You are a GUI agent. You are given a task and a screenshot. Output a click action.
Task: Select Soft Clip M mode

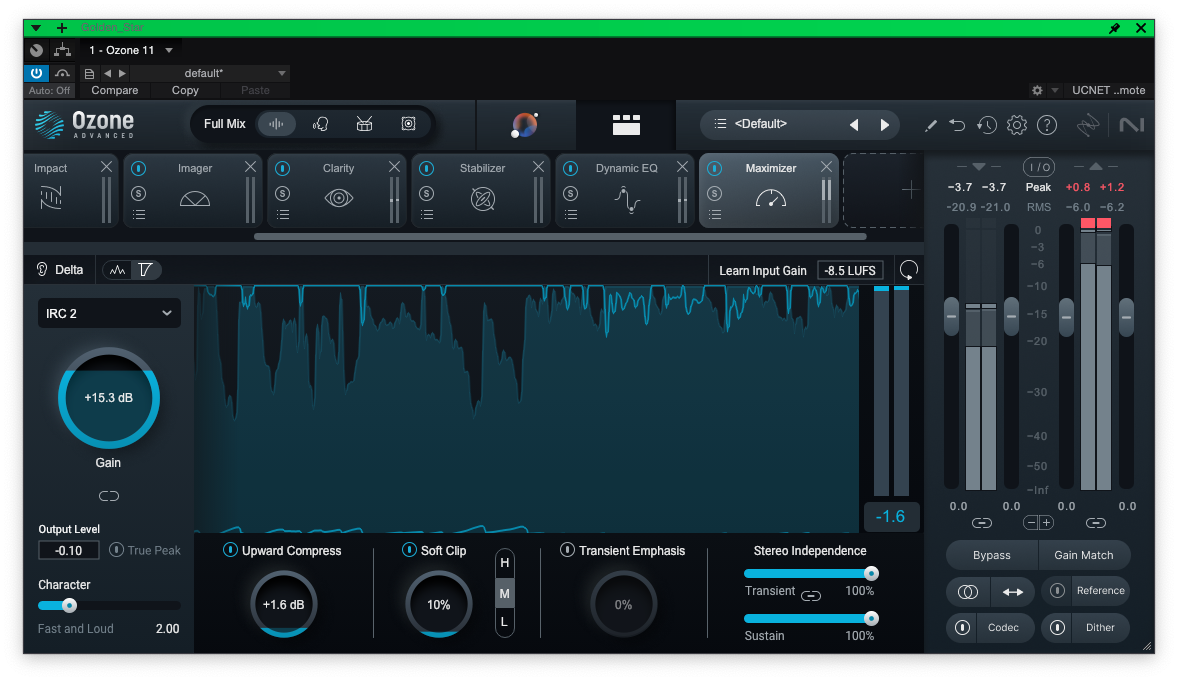coord(505,593)
